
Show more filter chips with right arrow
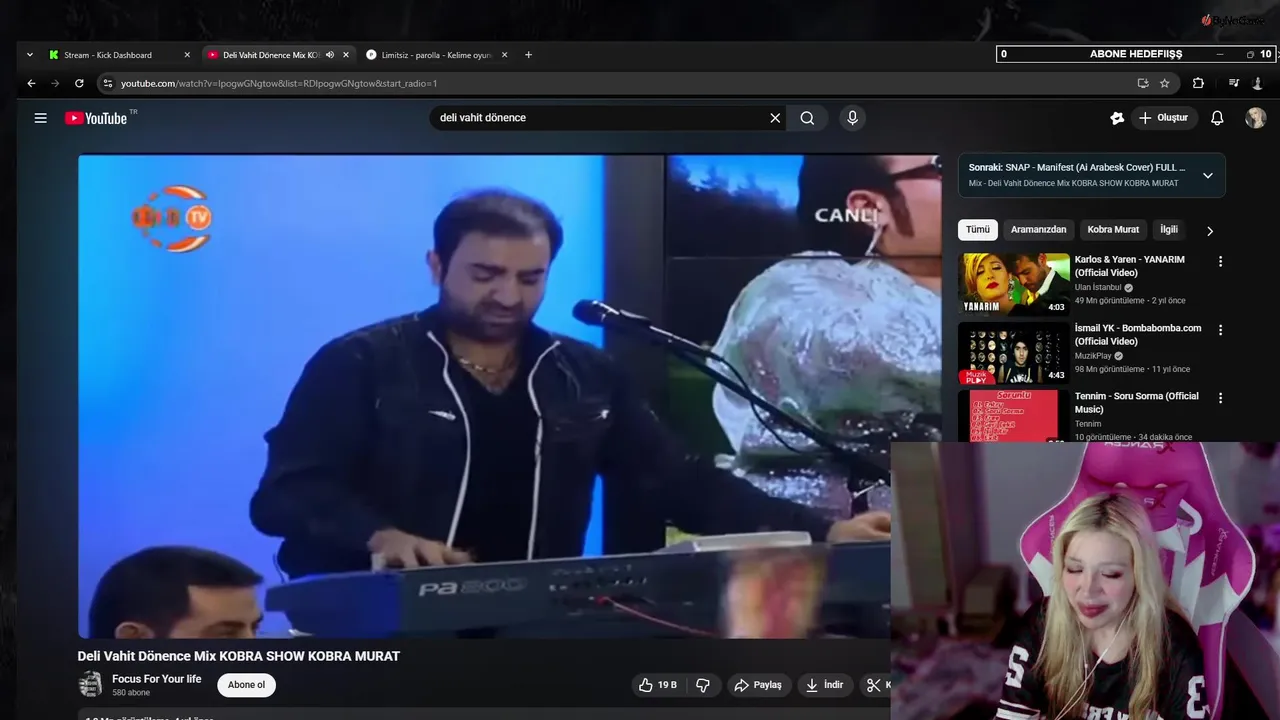tap(1209, 231)
